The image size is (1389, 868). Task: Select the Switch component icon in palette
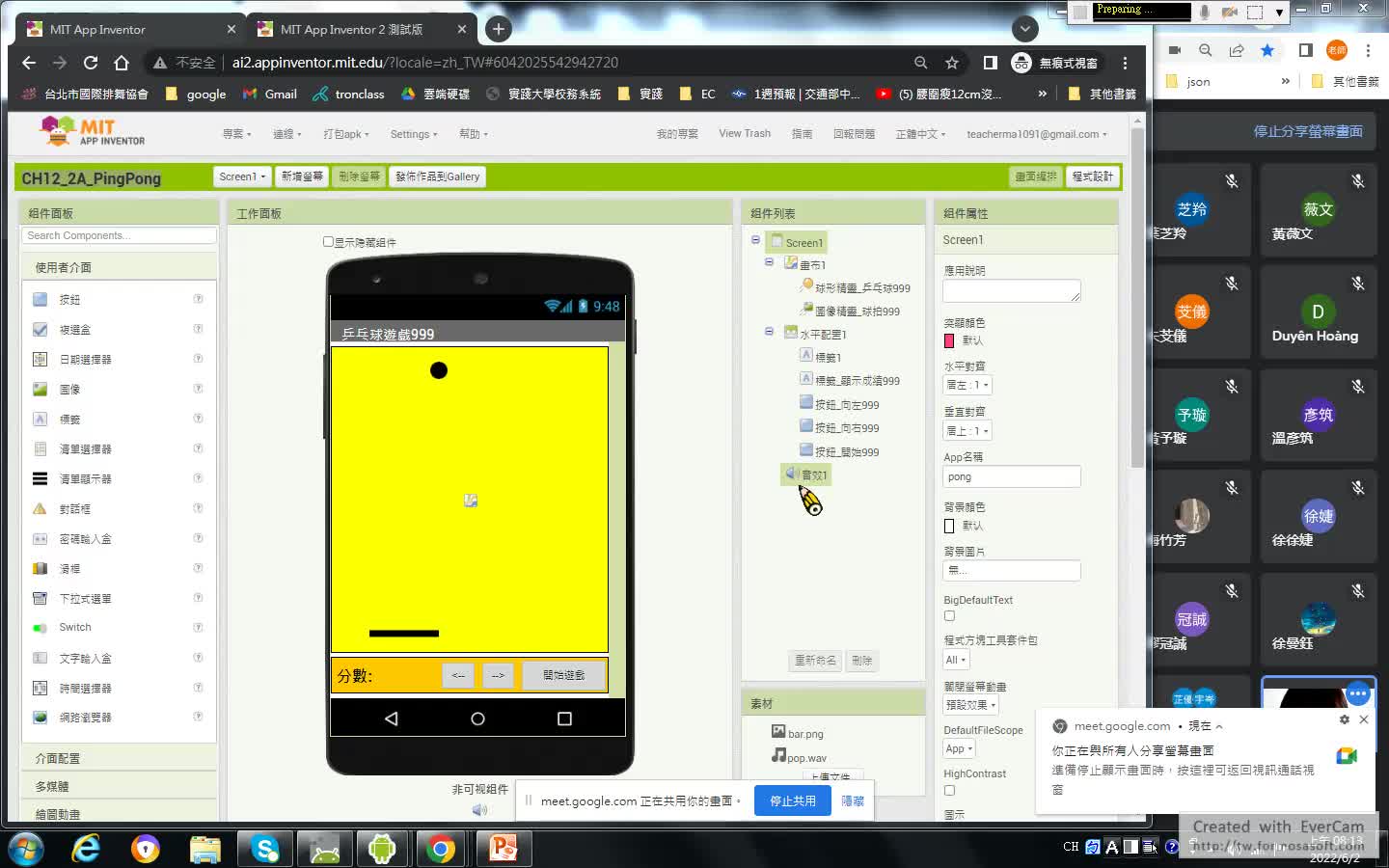40,628
